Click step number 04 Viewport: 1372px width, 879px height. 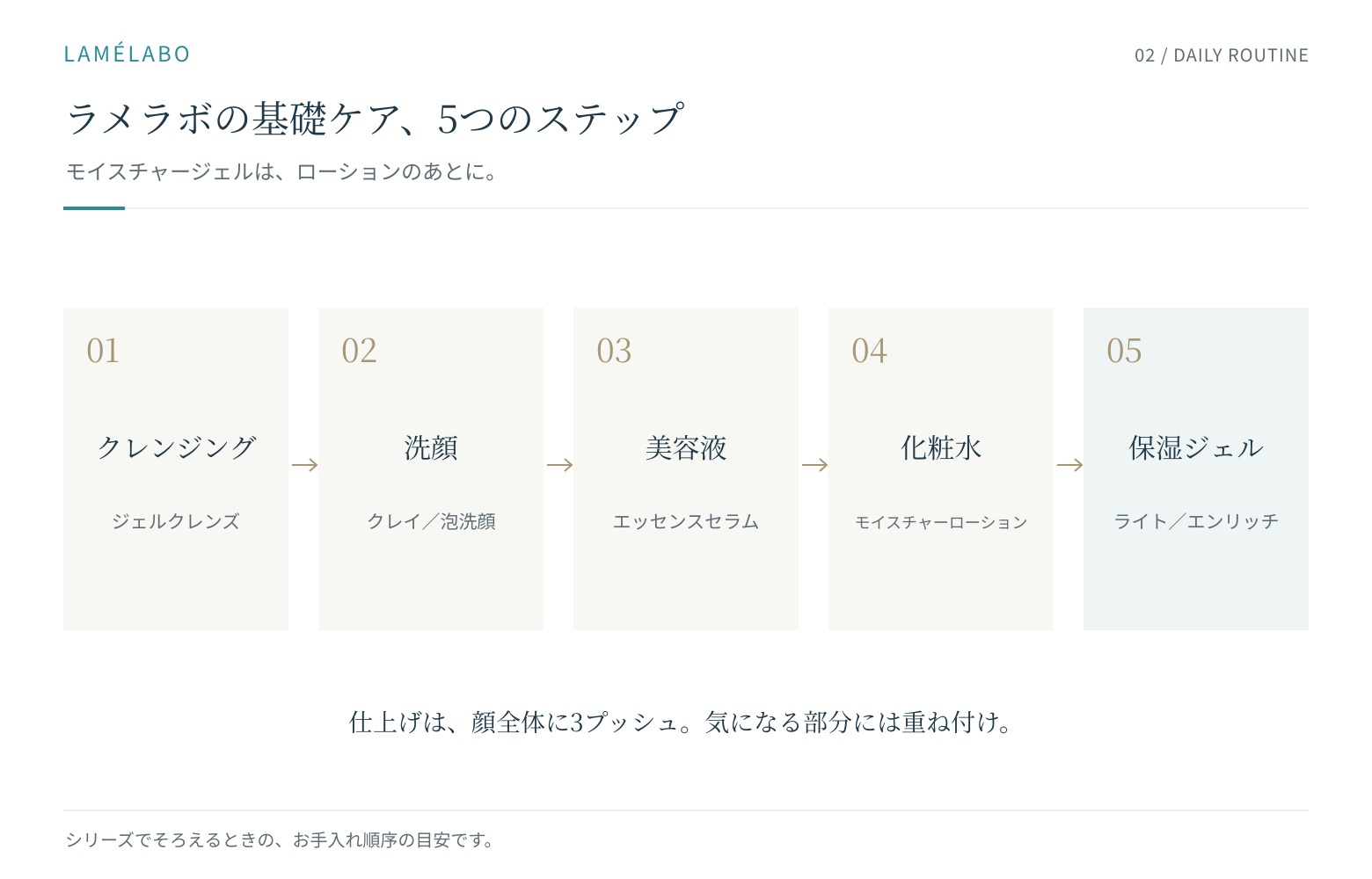pos(869,351)
